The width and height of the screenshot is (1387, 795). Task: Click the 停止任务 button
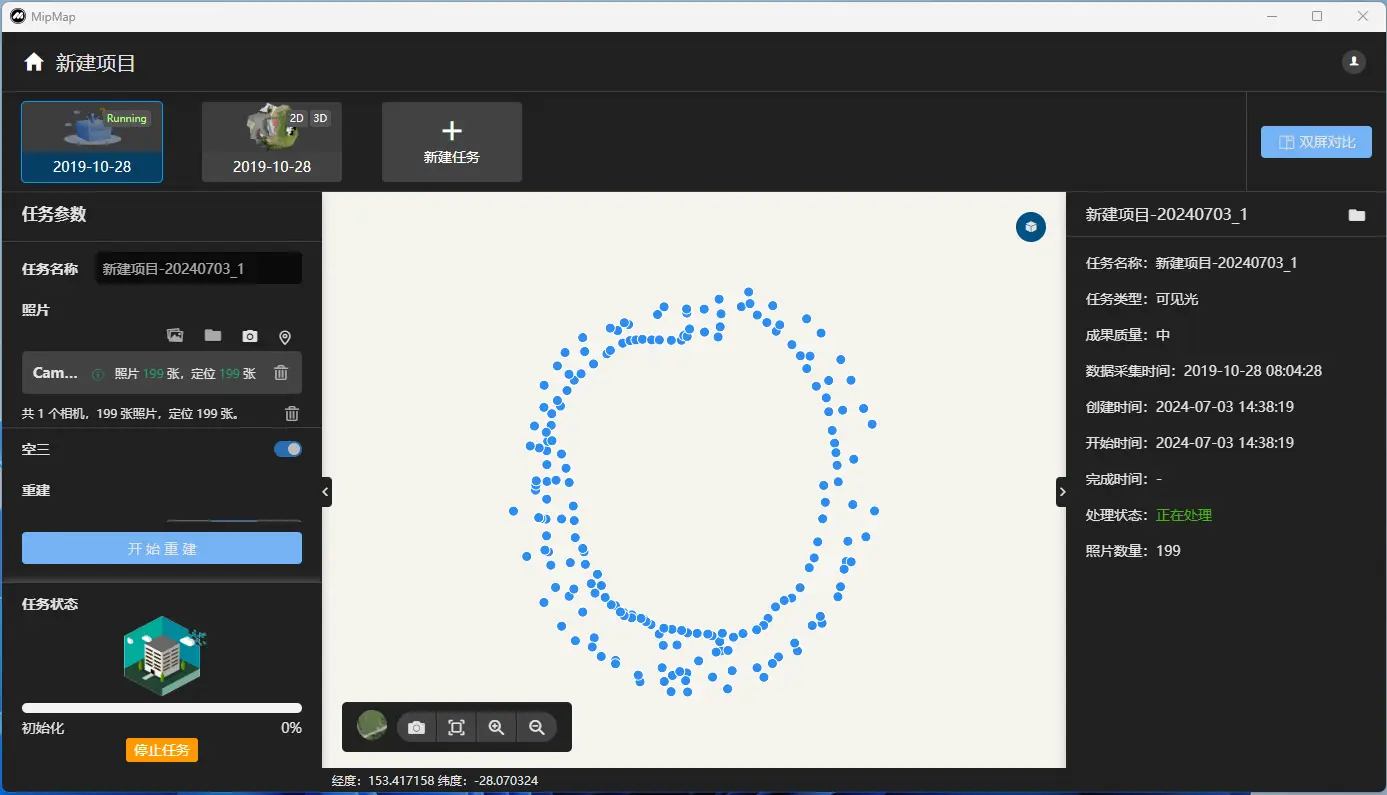point(162,750)
